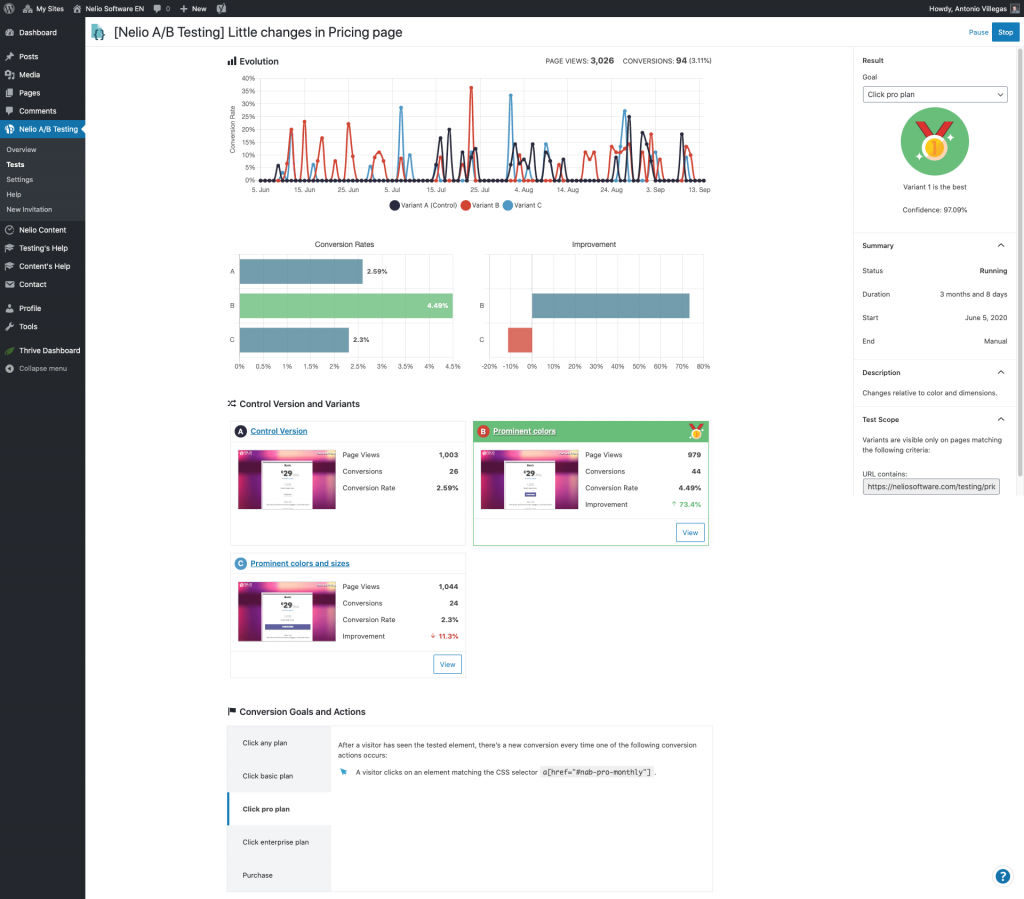
Task: Pause the running test
Action: (x=978, y=33)
